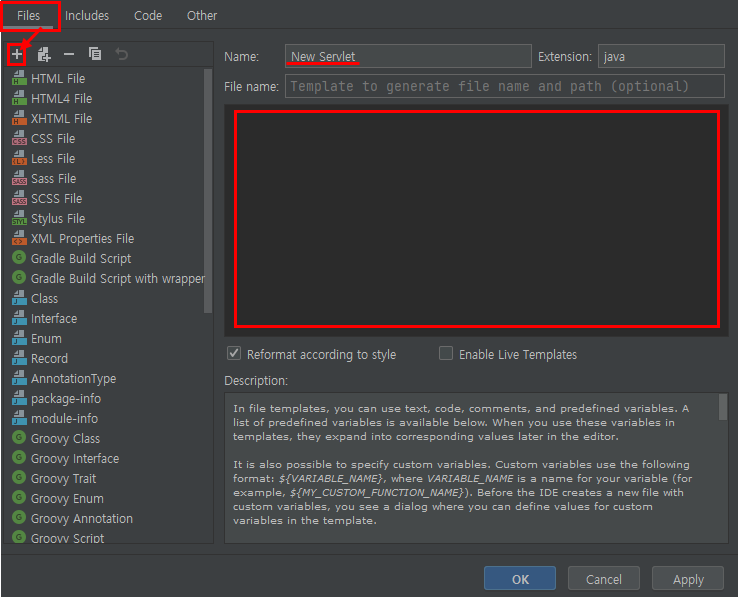Click the Copy Template icon
This screenshot has height=597, width=738.
[95, 54]
